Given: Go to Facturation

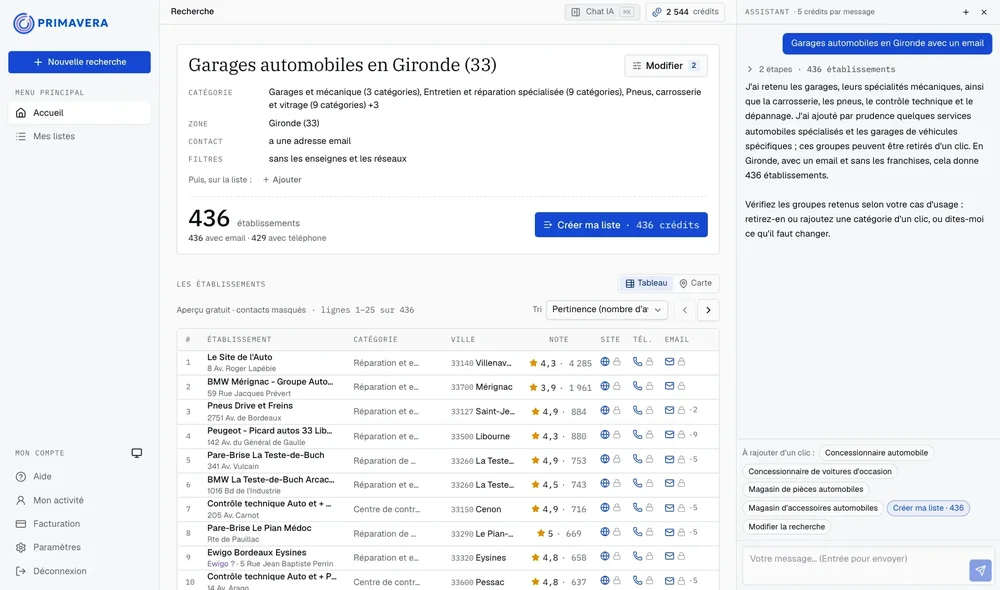Looking at the screenshot, I should pyautogui.click(x=56, y=524).
